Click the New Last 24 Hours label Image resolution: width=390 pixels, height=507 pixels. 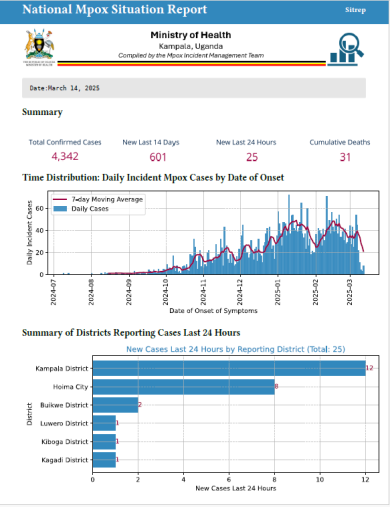[x=246, y=142]
